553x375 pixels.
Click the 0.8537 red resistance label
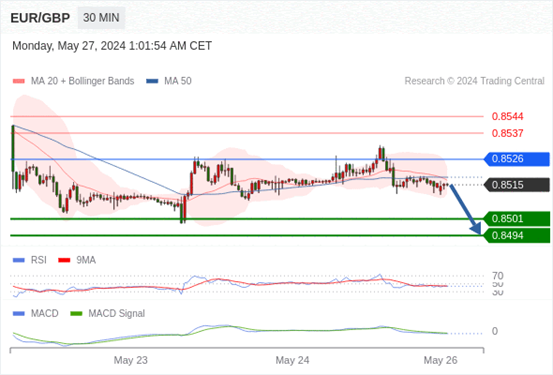click(508, 133)
